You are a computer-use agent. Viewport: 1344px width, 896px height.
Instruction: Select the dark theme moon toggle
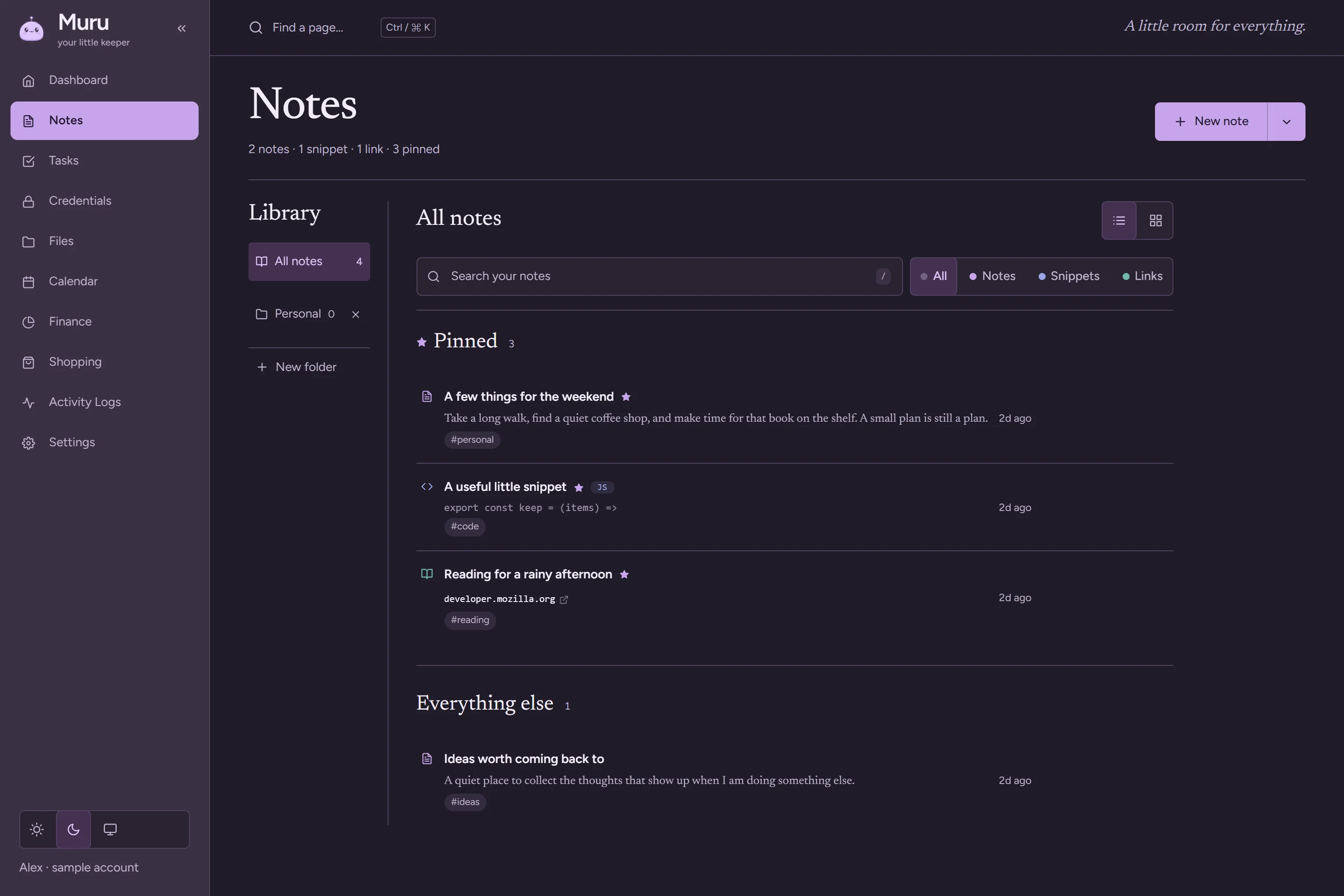(x=73, y=829)
